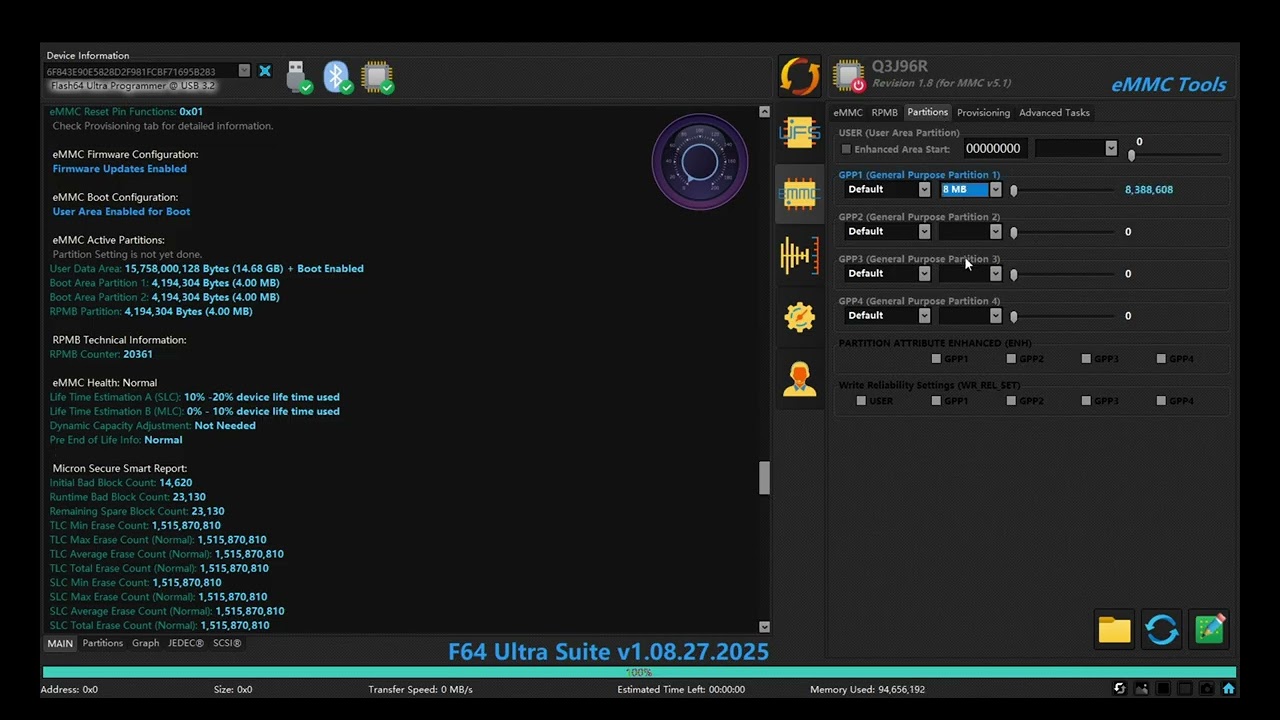Click the User Area enhanced size slider

tap(1176, 155)
